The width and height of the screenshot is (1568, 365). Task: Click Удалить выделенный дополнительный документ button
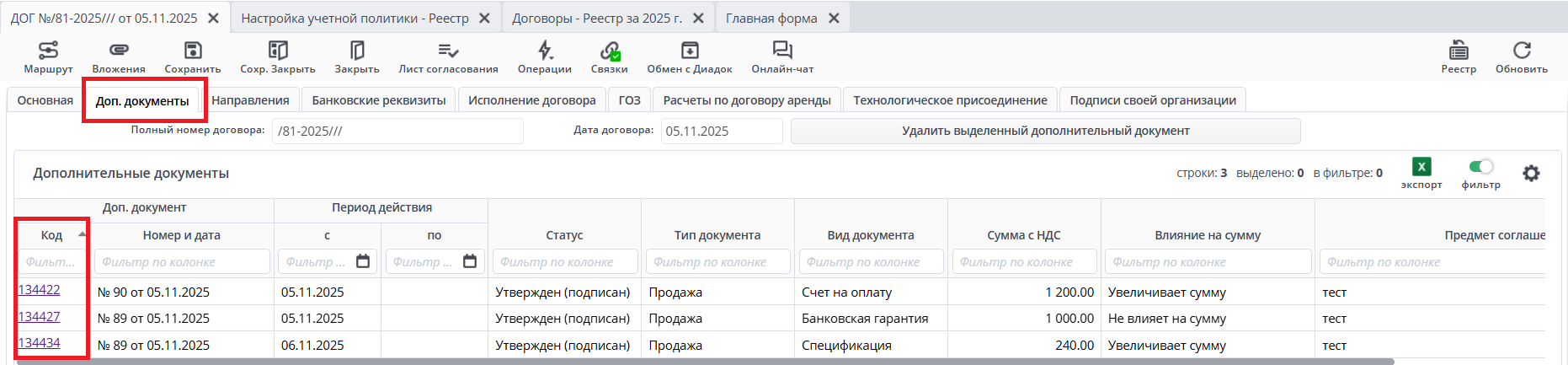[1045, 131]
